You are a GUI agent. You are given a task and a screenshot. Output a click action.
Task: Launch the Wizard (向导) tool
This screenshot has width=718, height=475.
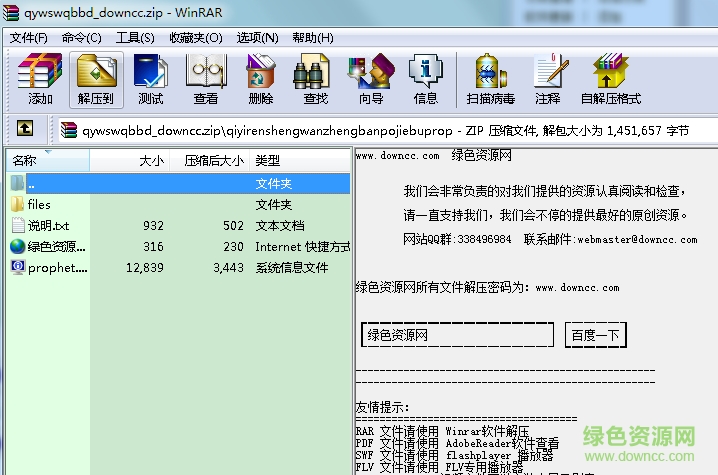pos(371,80)
